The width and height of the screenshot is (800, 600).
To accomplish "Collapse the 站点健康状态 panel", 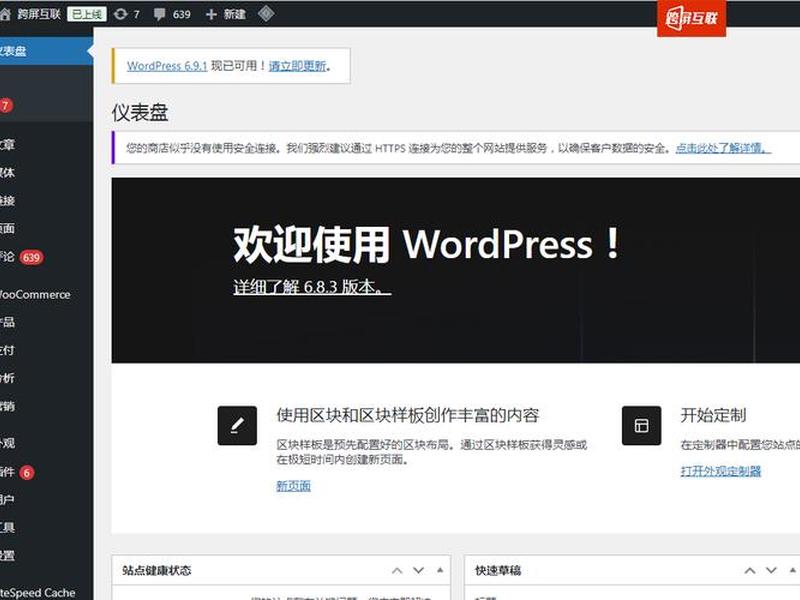I will (440, 570).
